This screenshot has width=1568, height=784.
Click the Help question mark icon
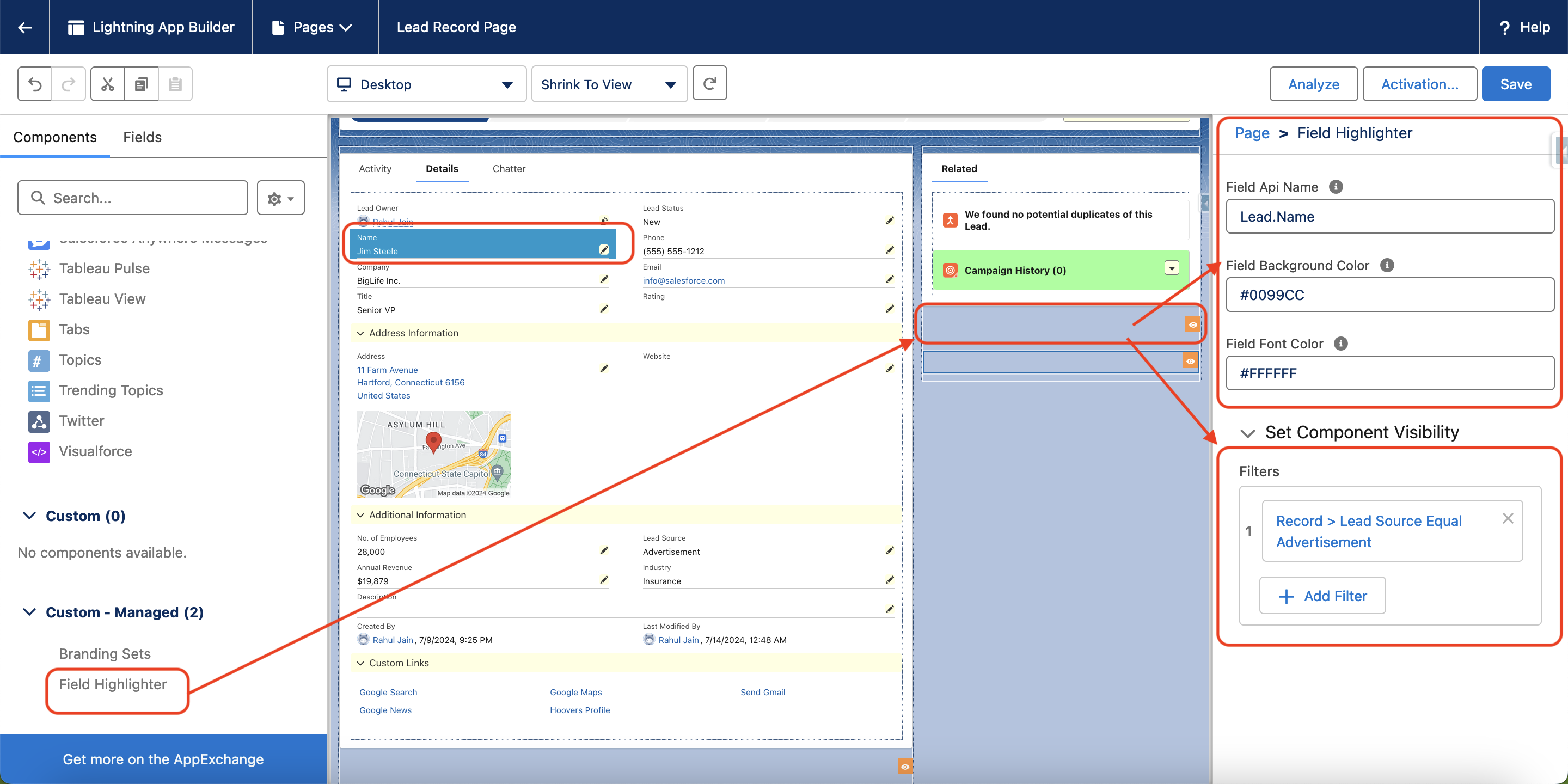tap(1505, 27)
